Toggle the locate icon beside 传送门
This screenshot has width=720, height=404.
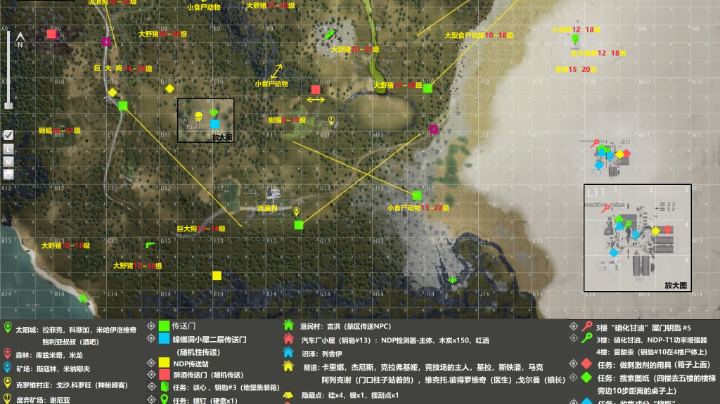[151, 326]
